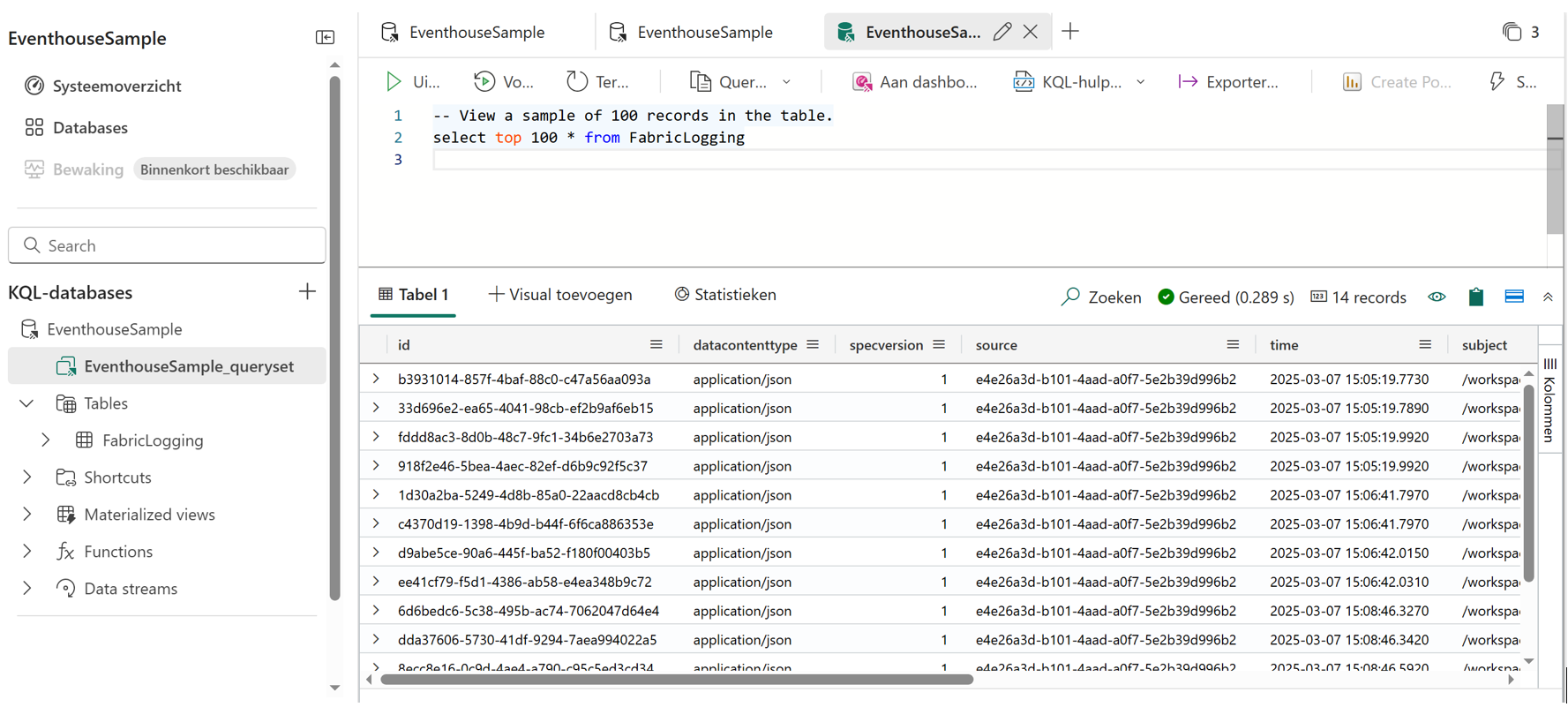1568x707 pixels.
Task: Close the active EventhouseSa... tab
Action: [1031, 32]
